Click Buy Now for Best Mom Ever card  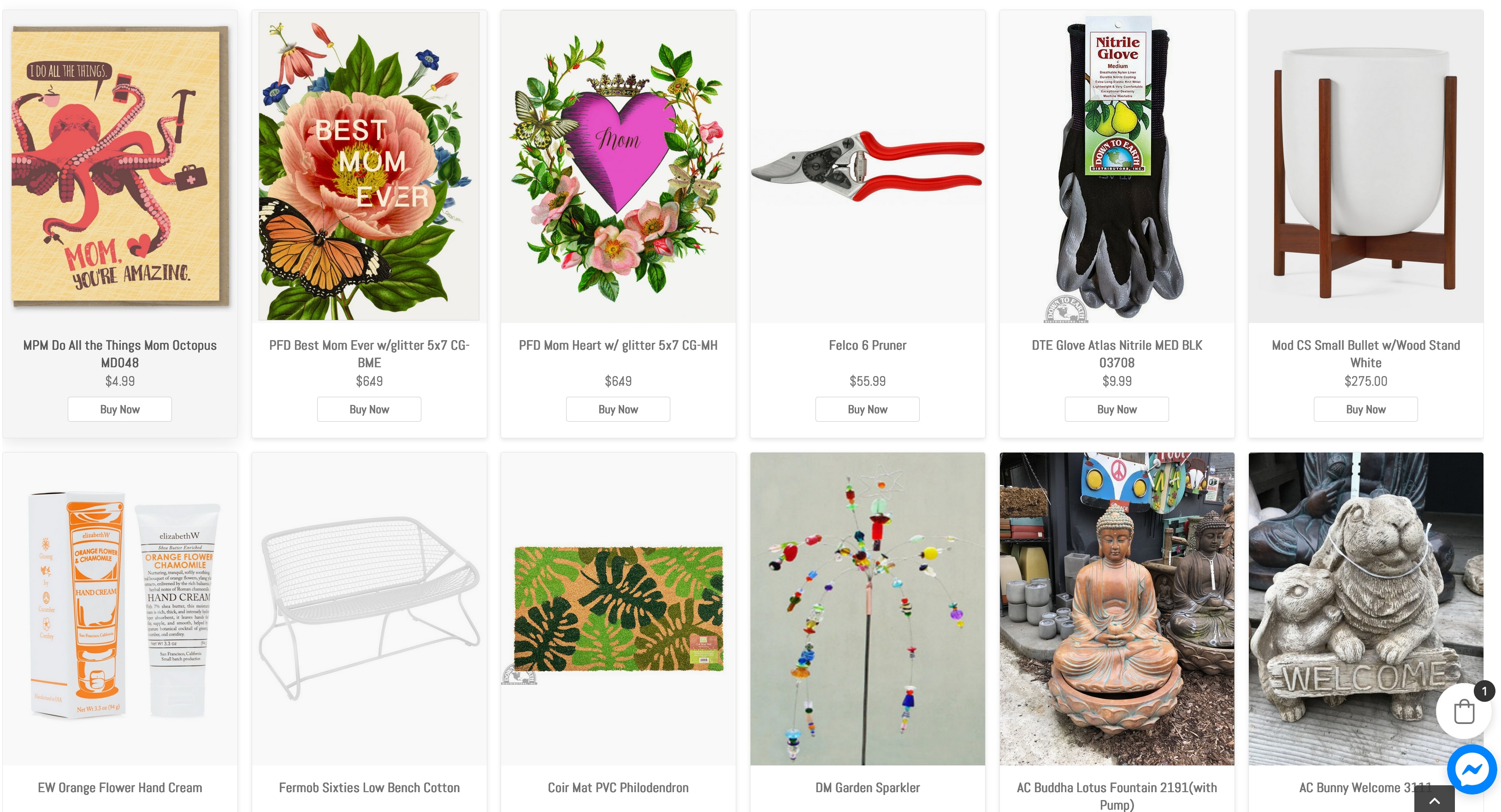coord(369,409)
